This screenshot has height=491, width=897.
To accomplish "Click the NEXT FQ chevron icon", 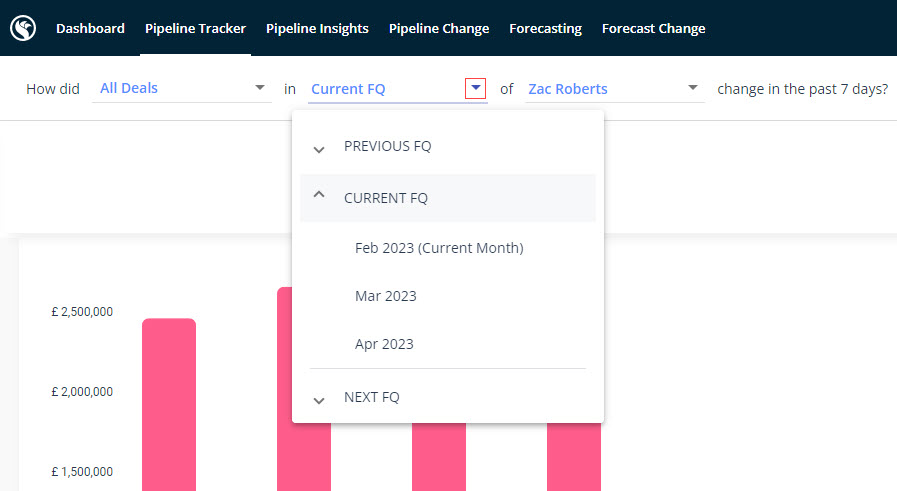I will (319, 400).
